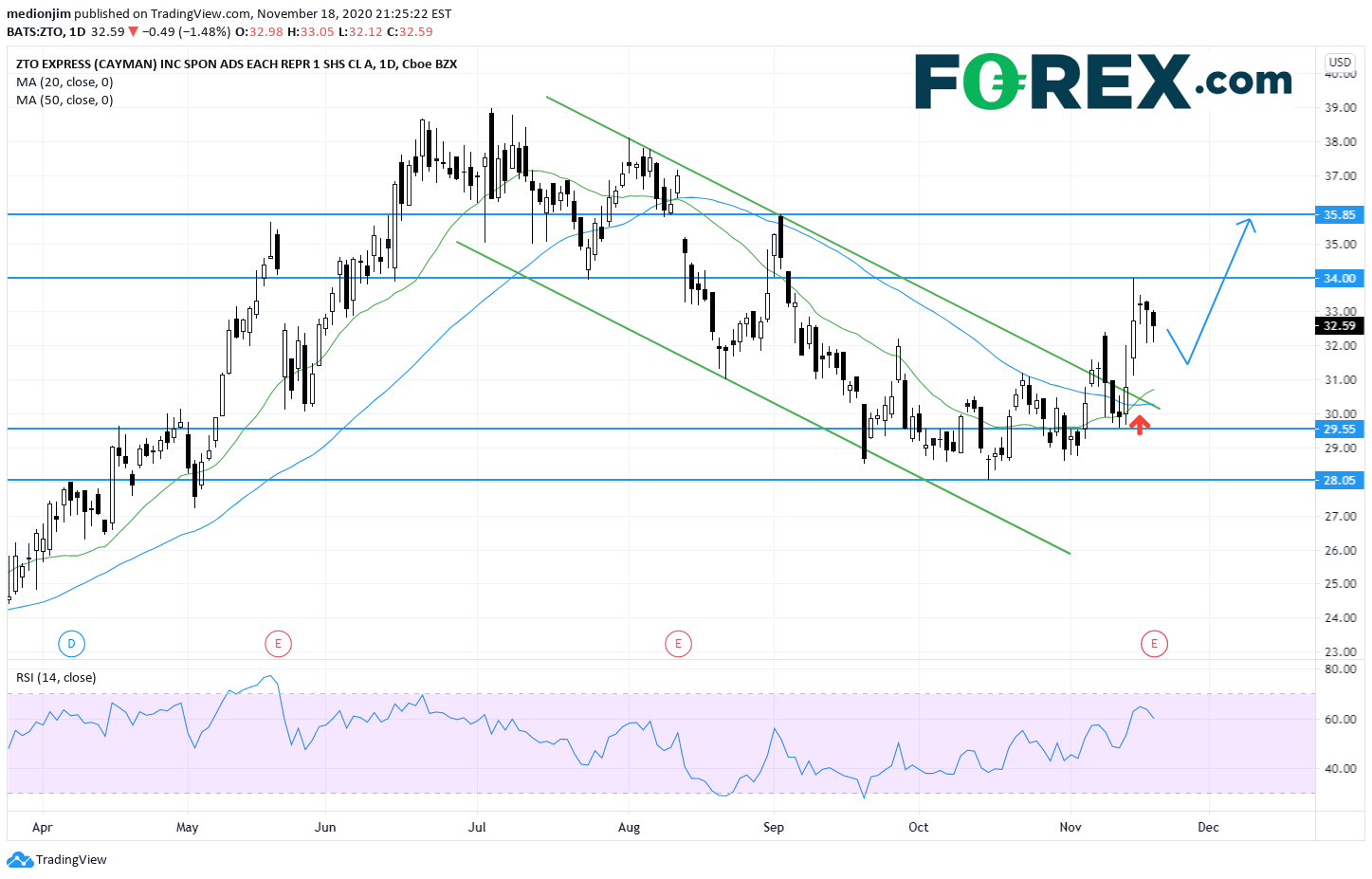Click the earnings E marker near June

tap(278, 644)
